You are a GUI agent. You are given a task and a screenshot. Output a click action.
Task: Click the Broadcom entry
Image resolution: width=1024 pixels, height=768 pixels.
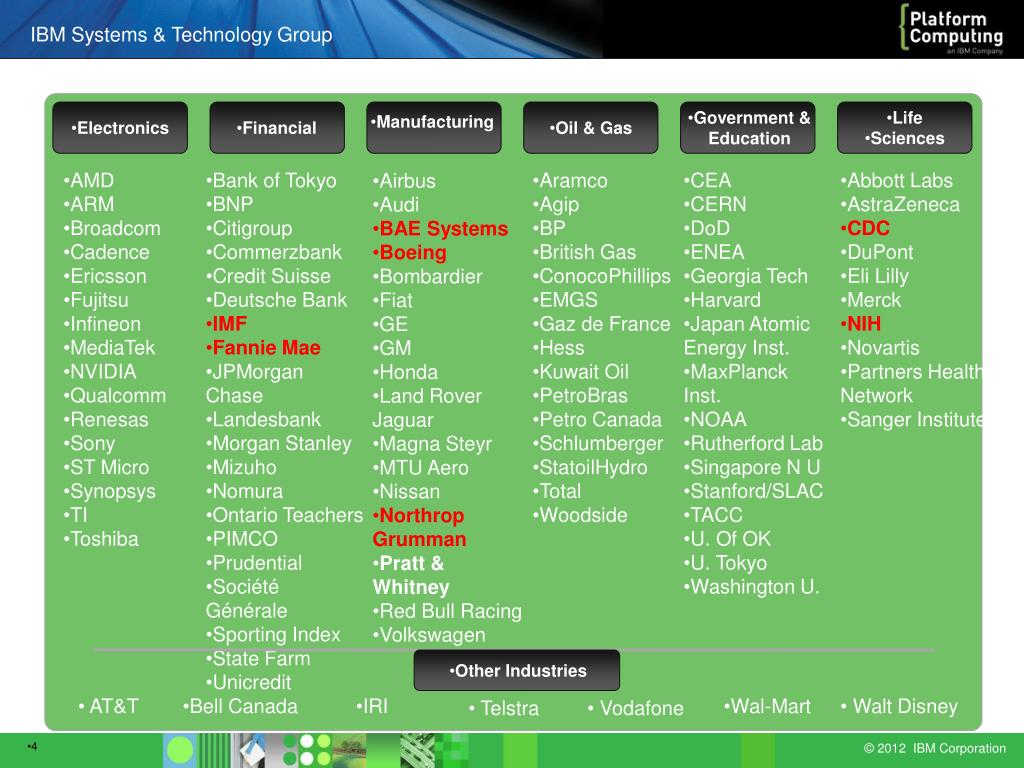(x=112, y=229)
